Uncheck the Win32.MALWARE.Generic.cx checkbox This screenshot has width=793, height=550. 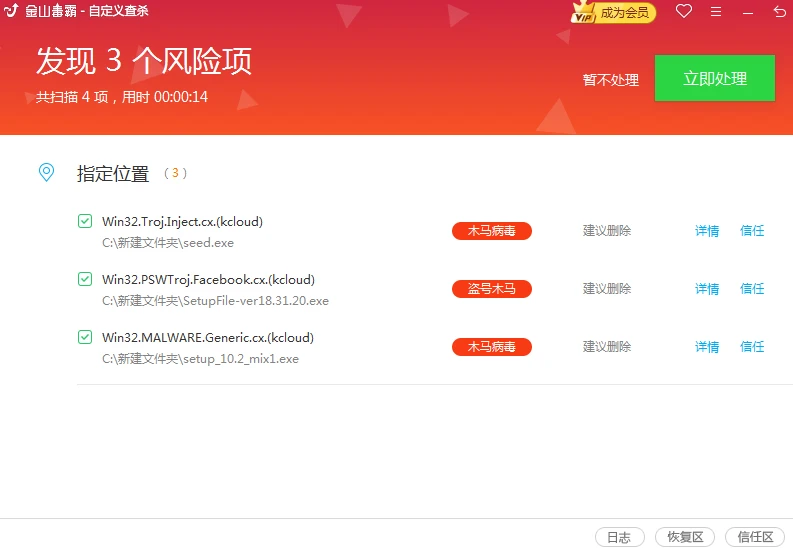point(85,337)
